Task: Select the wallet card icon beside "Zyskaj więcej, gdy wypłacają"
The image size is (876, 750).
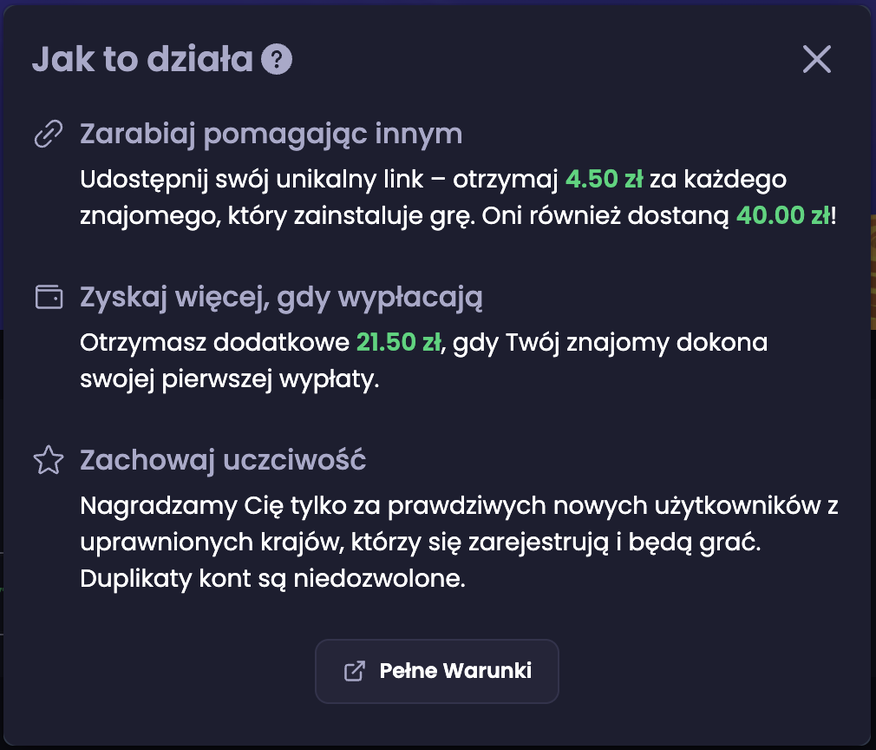Action: click(47, 295)
